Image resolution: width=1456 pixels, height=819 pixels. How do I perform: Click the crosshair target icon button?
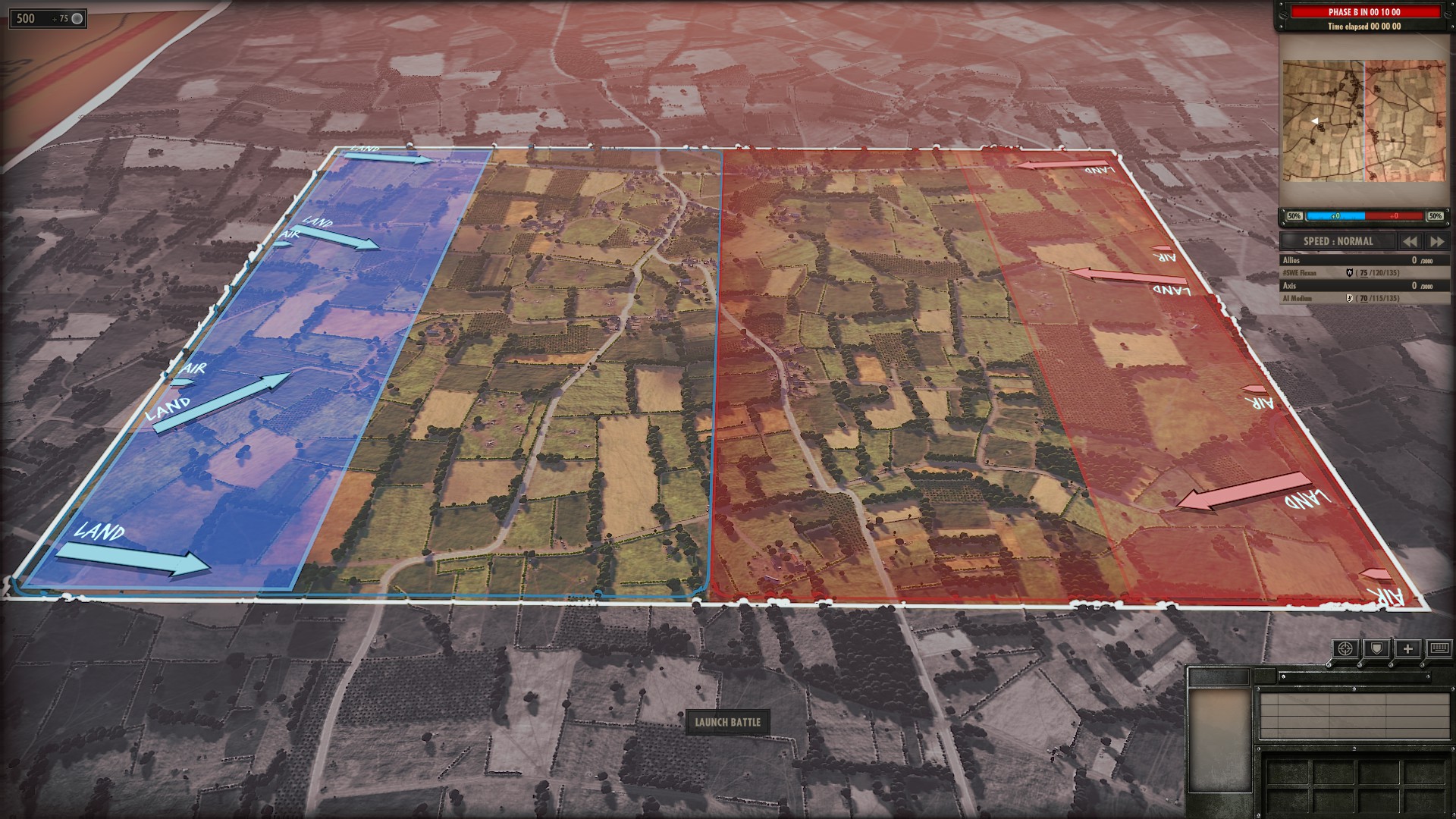1346,648
